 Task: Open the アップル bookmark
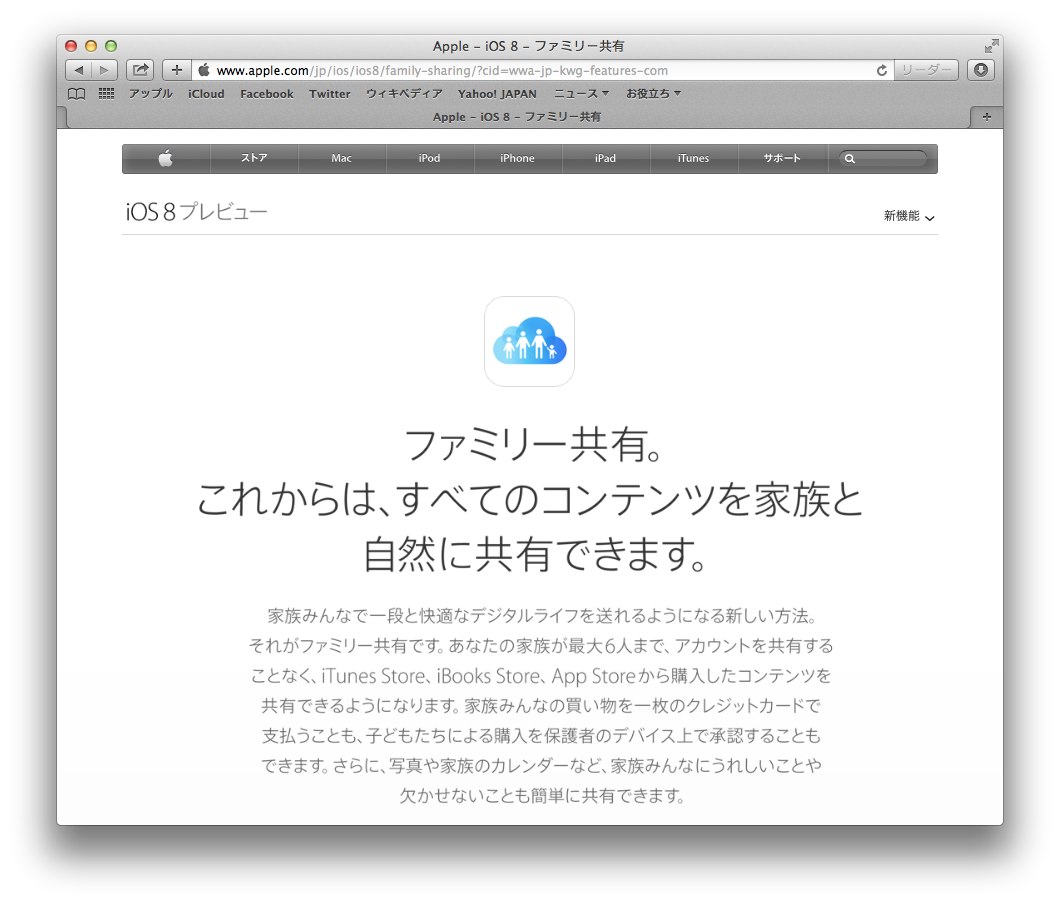(x=151, y=93)
